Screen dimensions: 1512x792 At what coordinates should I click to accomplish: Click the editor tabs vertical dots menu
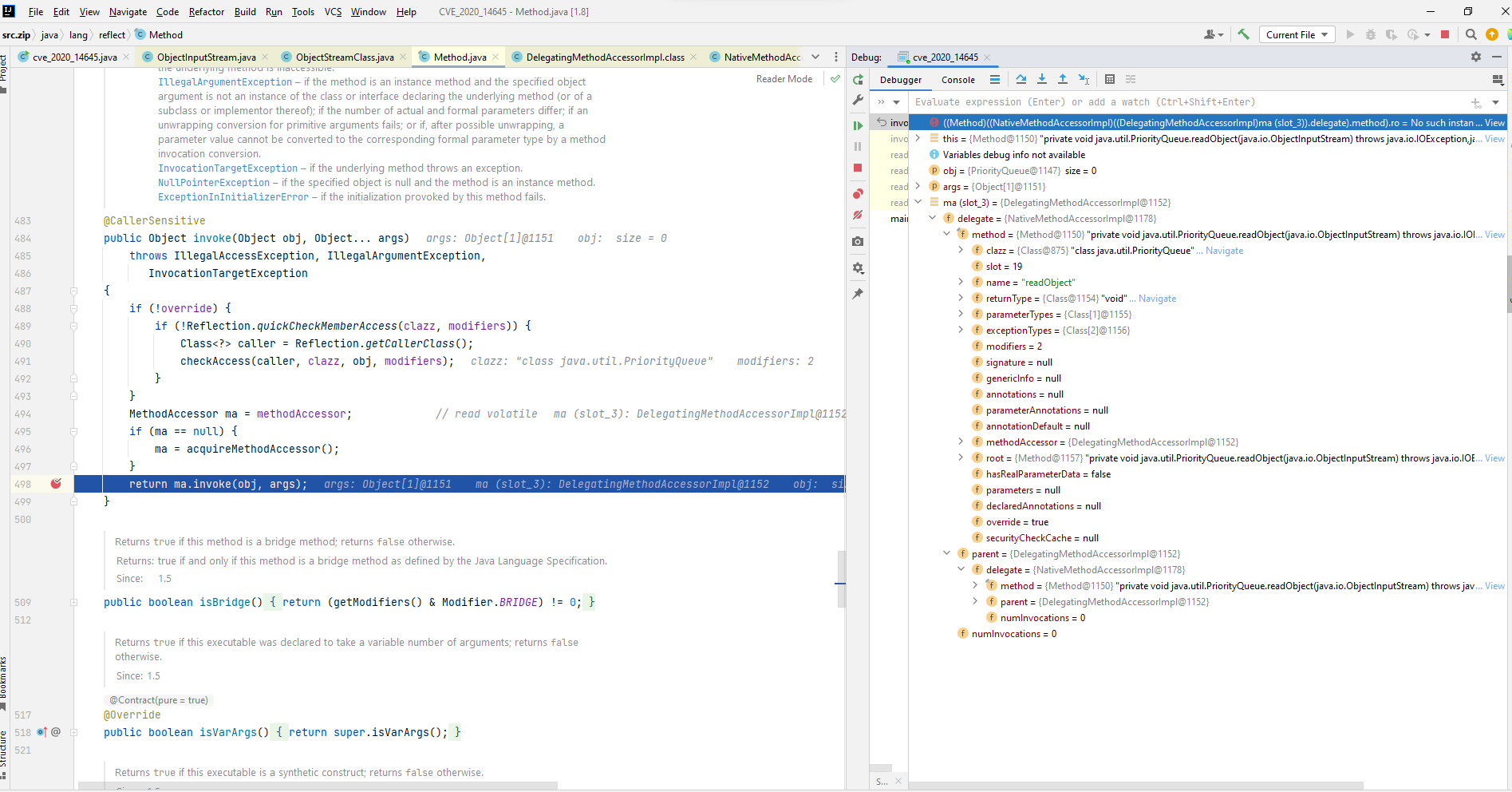[836, 57]
